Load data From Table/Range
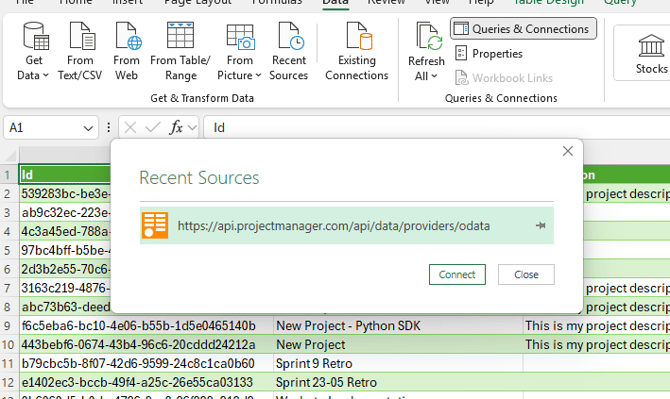The height and width of the screenshot is (399, 670). 180,51
